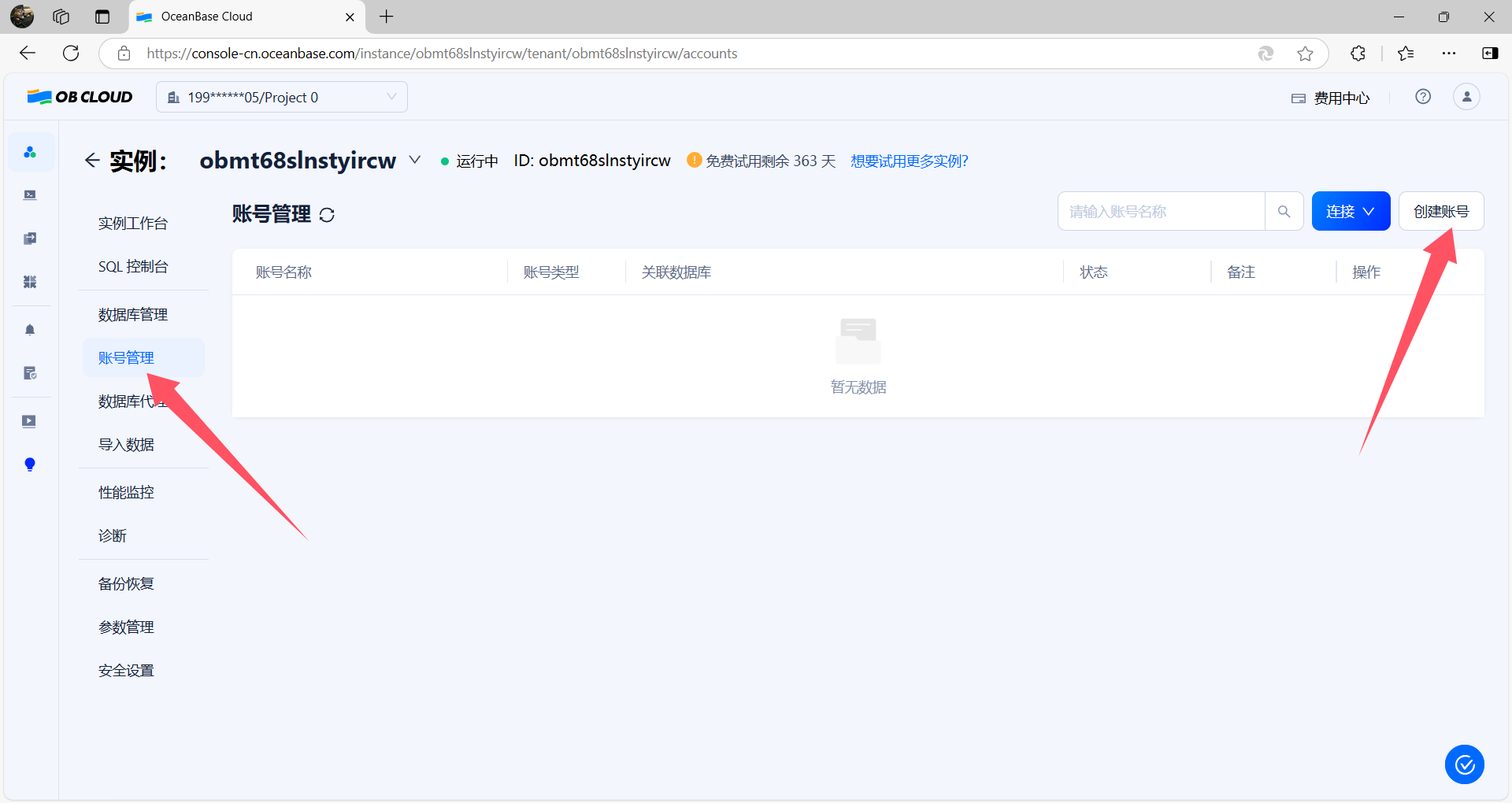Expand the 199******05/Project 0 project selector

click(282, 97)
